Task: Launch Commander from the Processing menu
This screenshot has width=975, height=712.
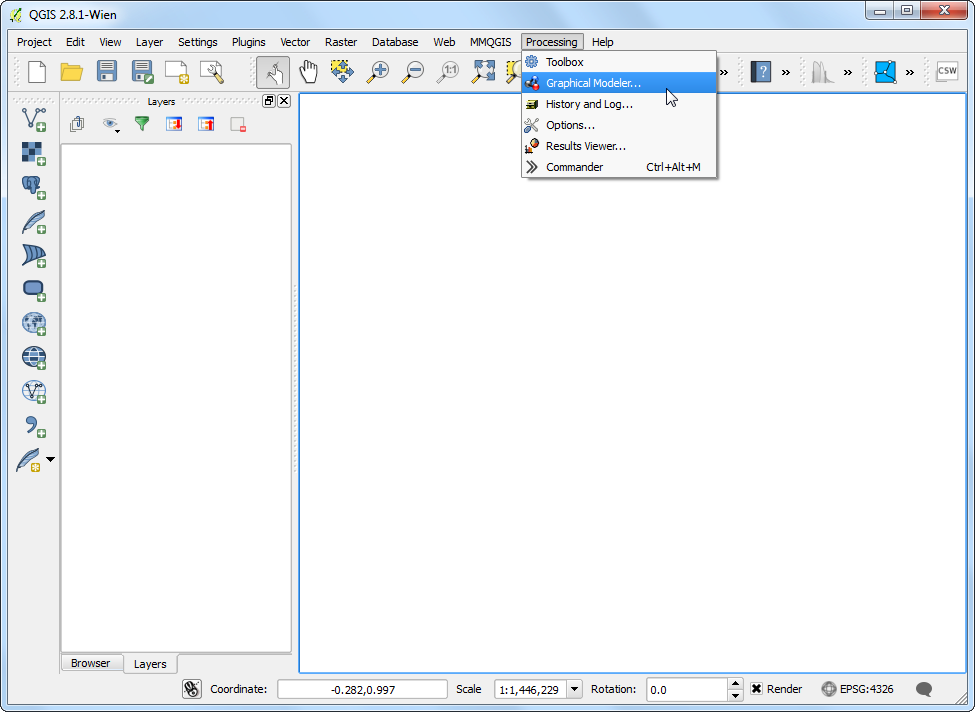Action: click(x=619, y=167)
